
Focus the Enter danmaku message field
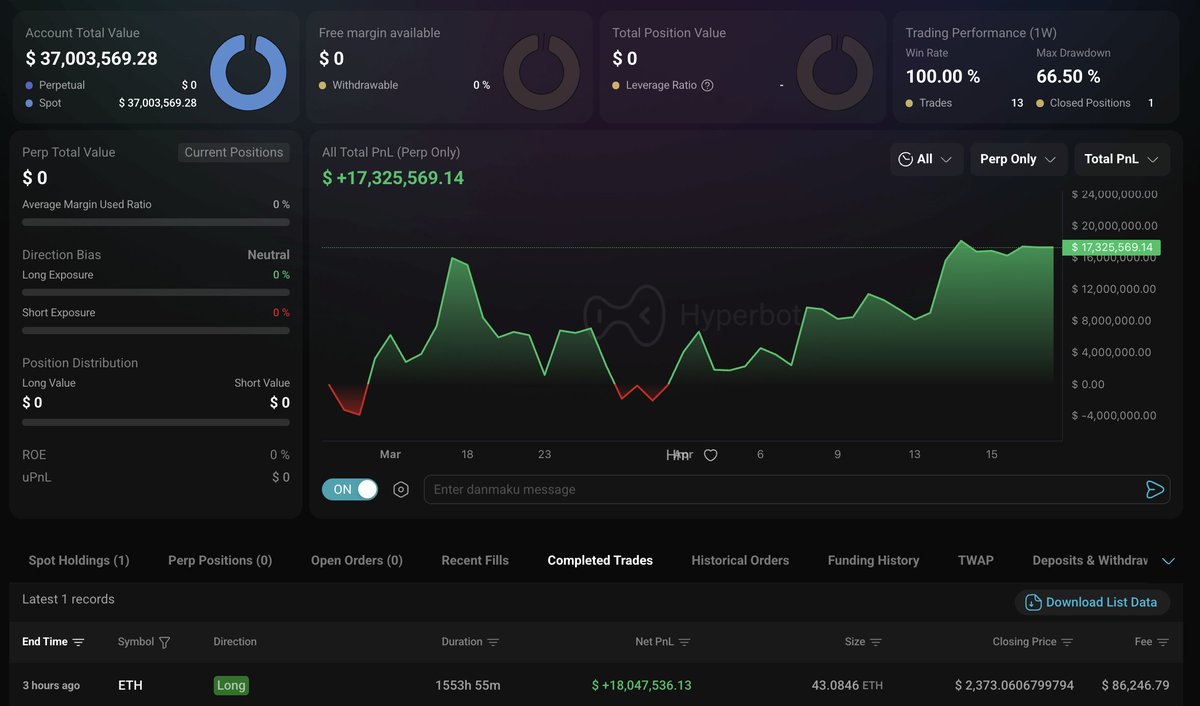[780, 489]
